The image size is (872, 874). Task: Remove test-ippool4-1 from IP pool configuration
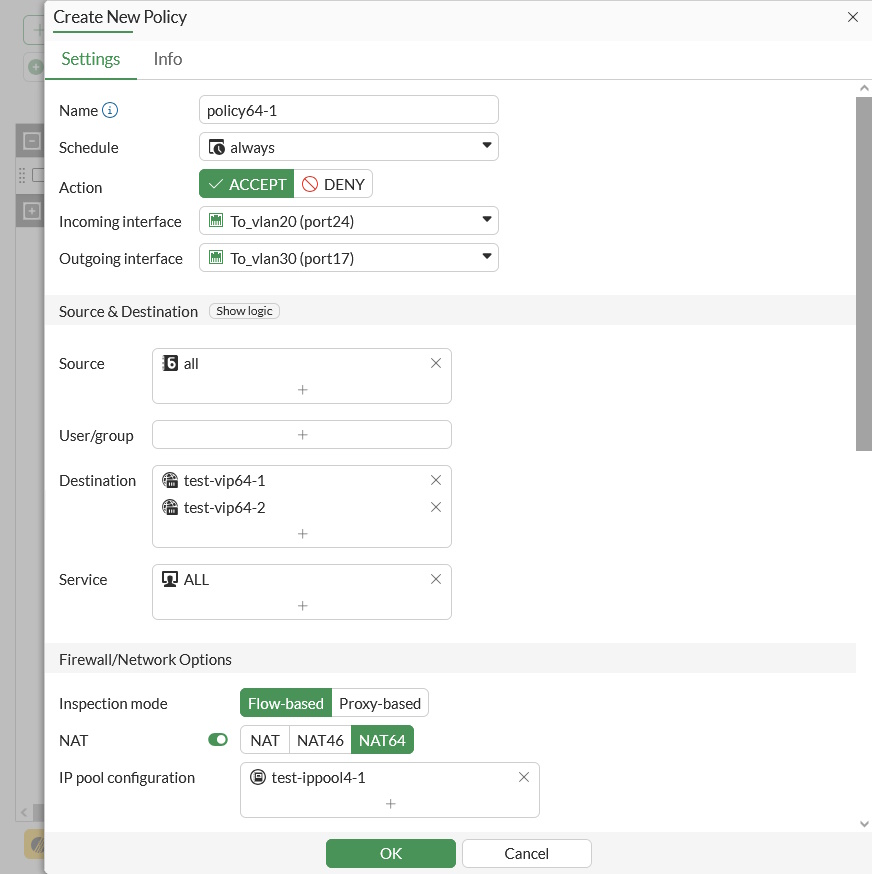pyautogui.click(x=524, y=777)
